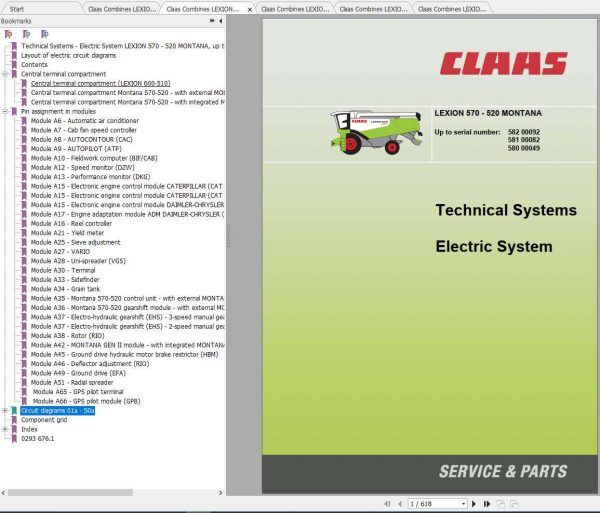
Task: Select Module A66 - GPS pilot module (GPB)
Action: tap(86, 401)
